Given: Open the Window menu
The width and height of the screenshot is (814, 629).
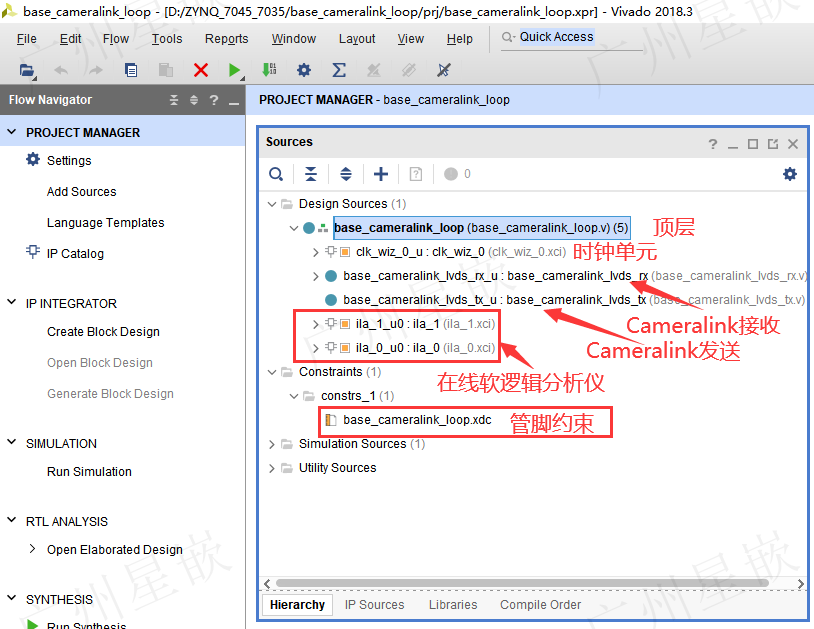Looking at the screenshot, I should click(x=293, y=39).
